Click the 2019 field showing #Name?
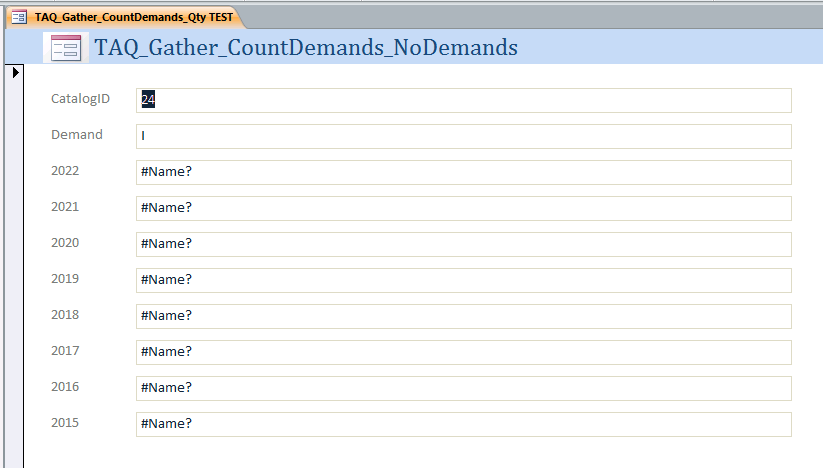Screen dimensions: 823x468 [x=463, y=280]
